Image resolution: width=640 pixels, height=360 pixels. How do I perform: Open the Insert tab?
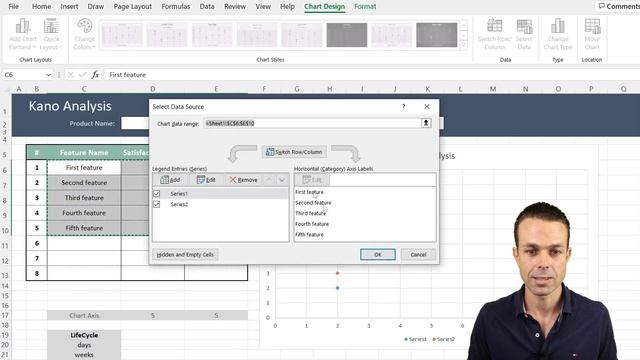[69, 6]
